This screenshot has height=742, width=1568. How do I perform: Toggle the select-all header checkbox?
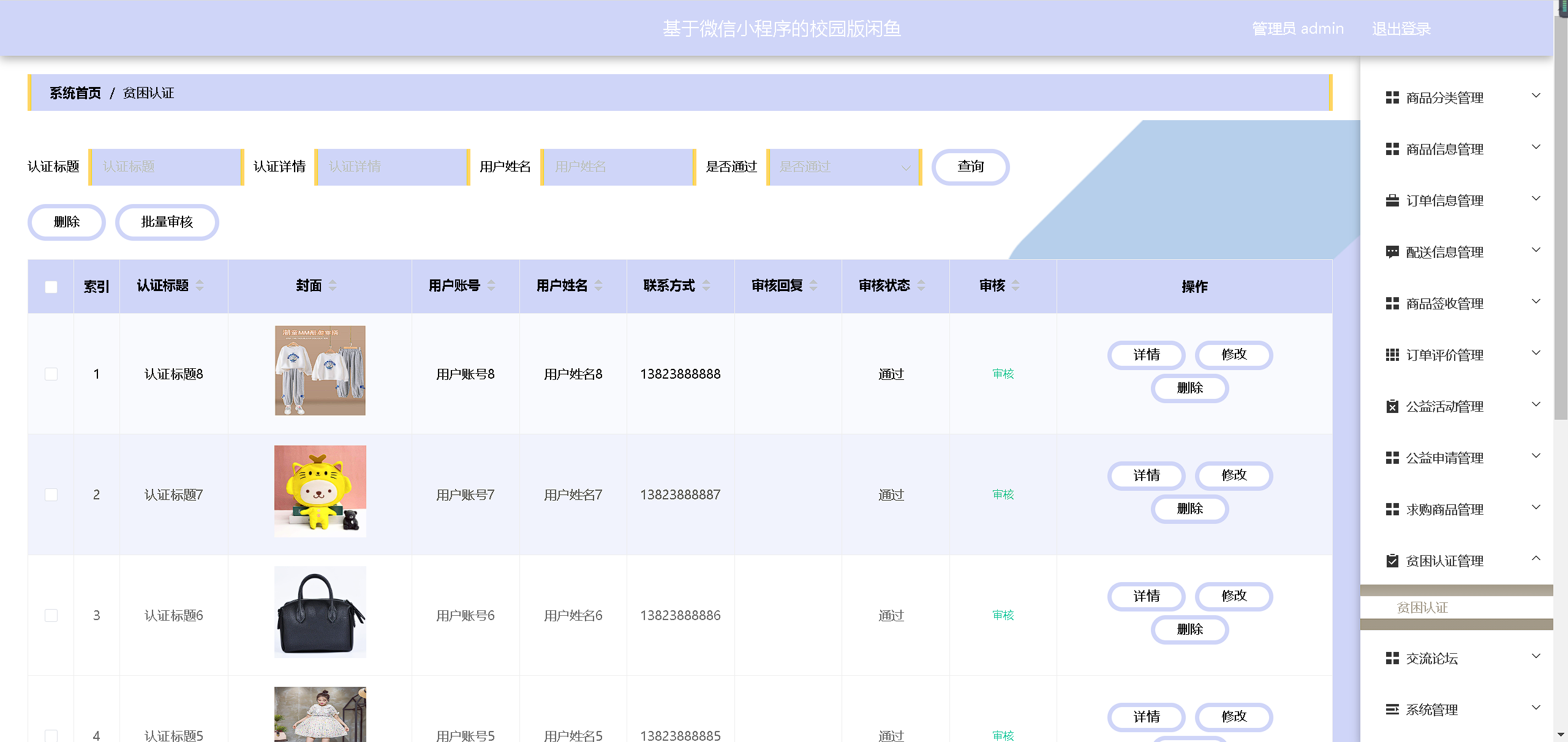point(51,287)
